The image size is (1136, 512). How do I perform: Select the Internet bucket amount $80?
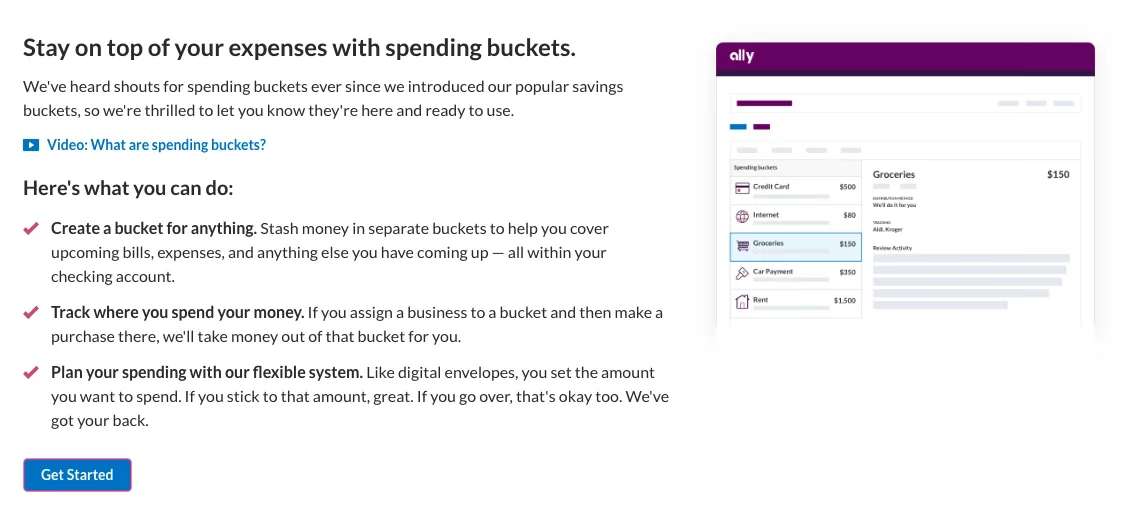(849, 215)
